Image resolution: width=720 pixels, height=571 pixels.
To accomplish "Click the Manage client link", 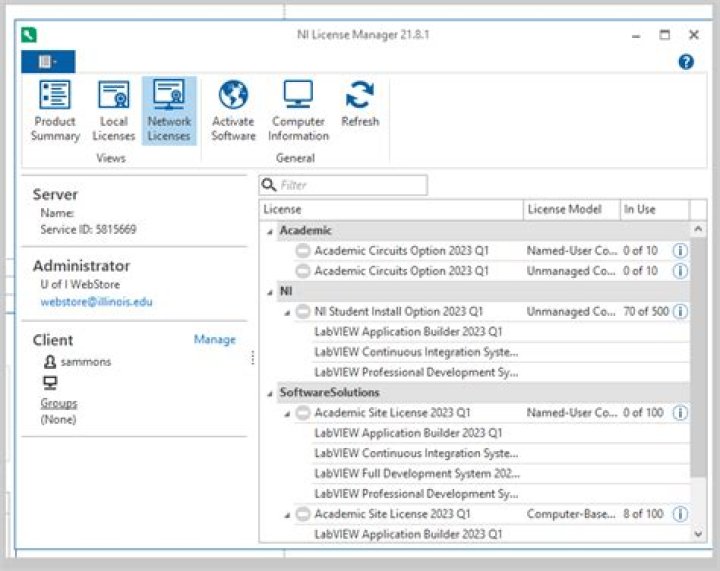I will (x=214, y=340).
